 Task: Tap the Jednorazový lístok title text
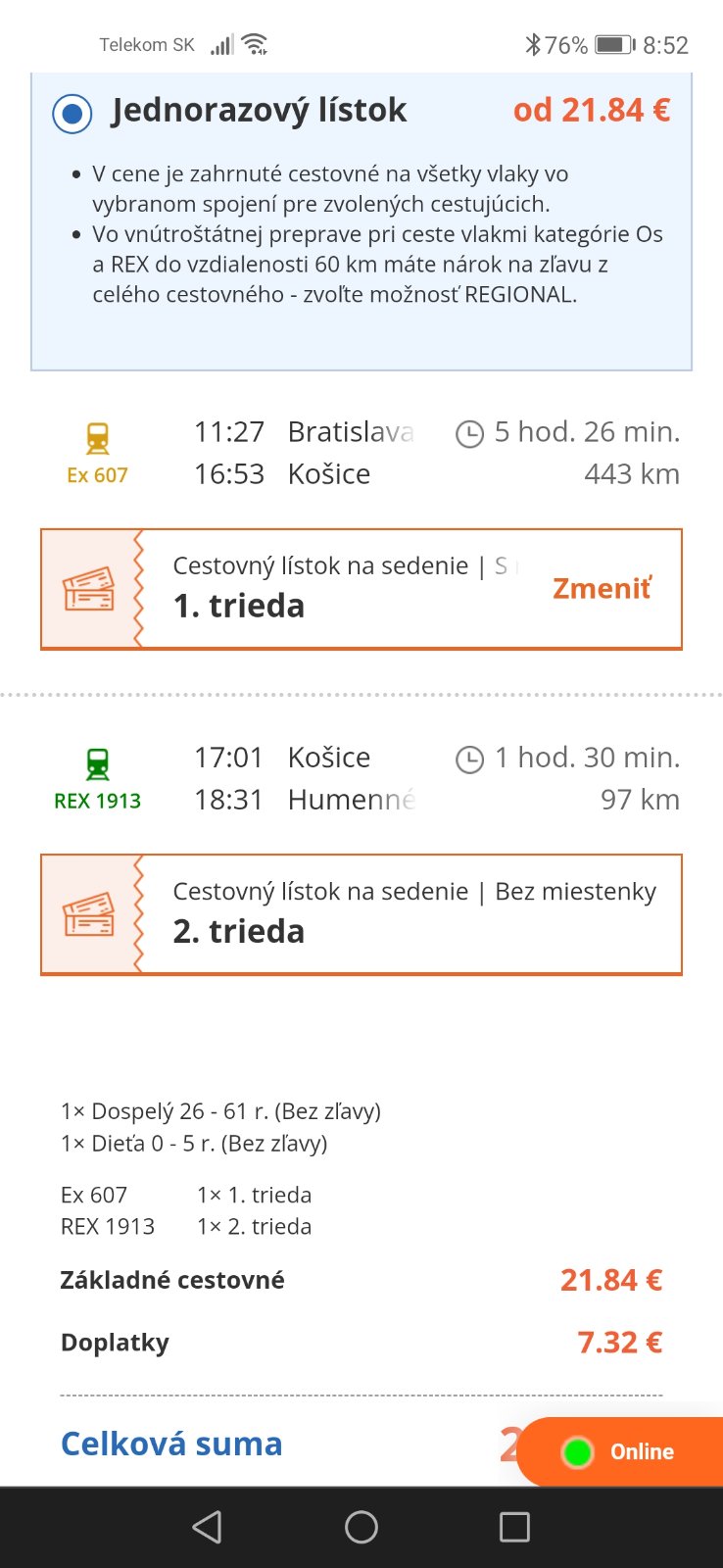coord(259,111)
